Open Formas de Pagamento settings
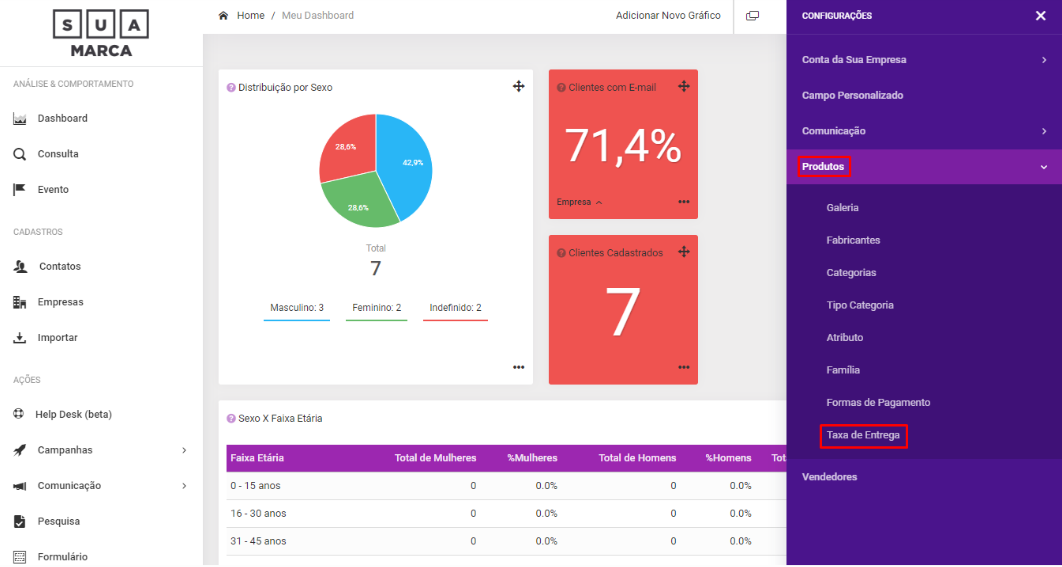The height and width of the screenshot is (567, 1062). pyautogui.click(x=878, y=402)
